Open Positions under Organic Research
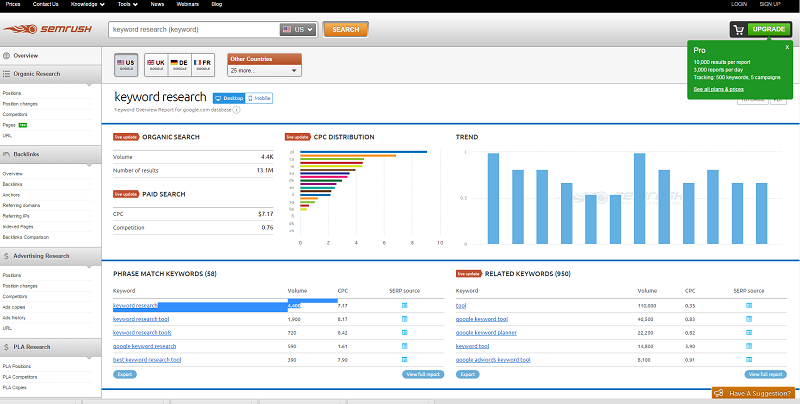Viewport: 800px width, 404px height. (12, 93)
